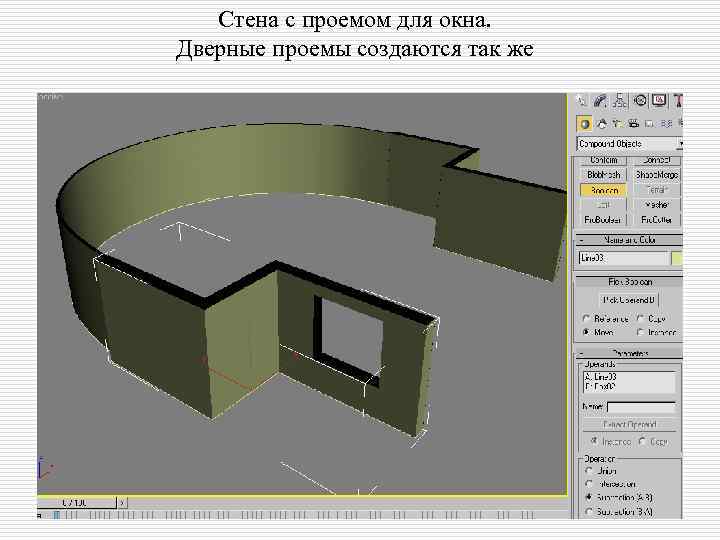Image resolution: width=720 pixels, height=540 pixels.
Task: Open the Create command panel tab
Action: (x=582, y=101)
